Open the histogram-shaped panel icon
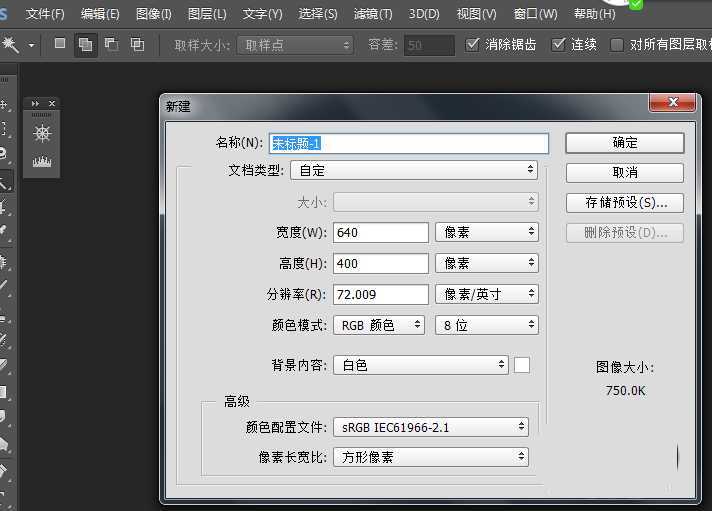 coord(42,161)
